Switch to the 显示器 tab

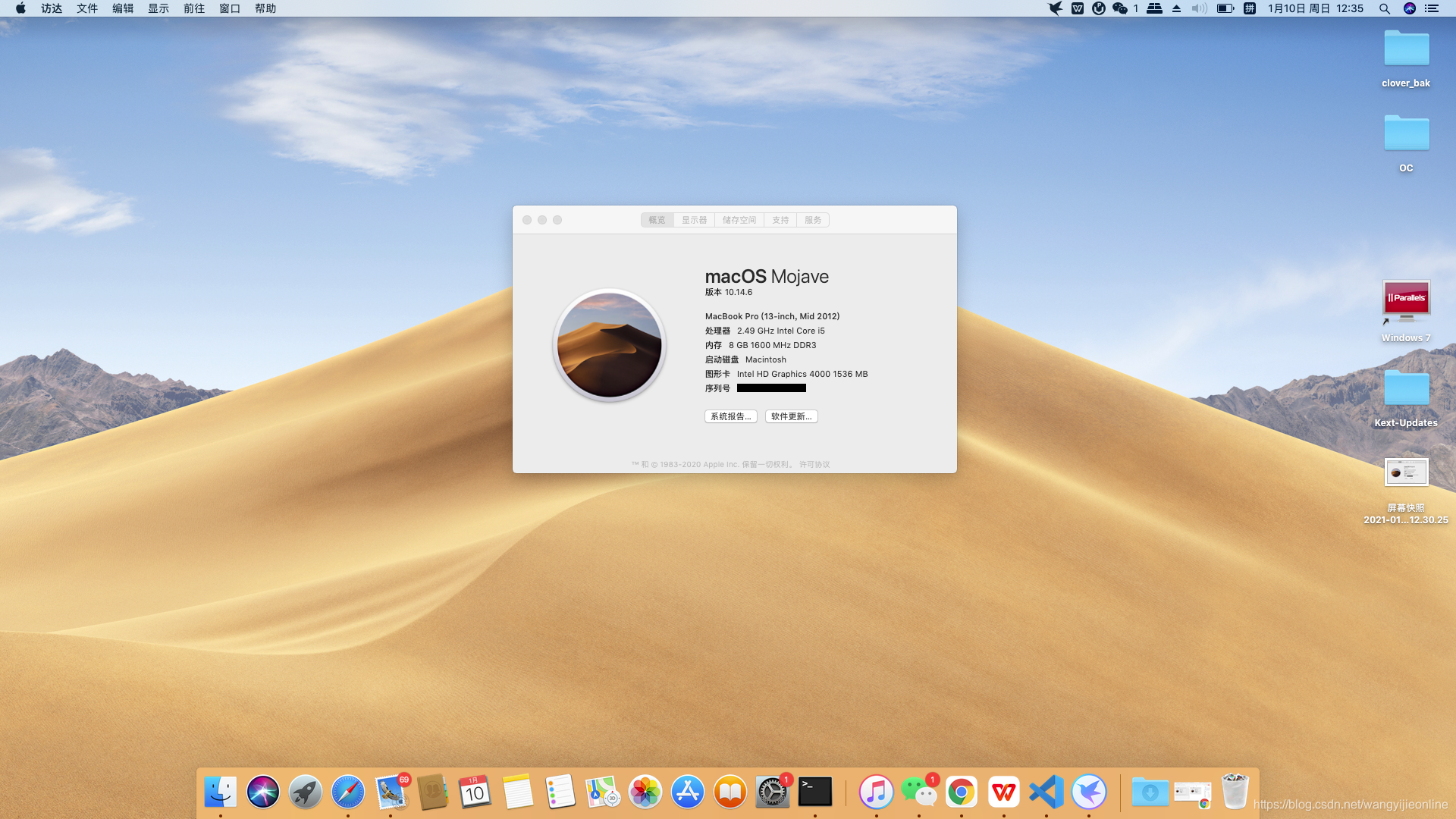(x=694, y=220)
